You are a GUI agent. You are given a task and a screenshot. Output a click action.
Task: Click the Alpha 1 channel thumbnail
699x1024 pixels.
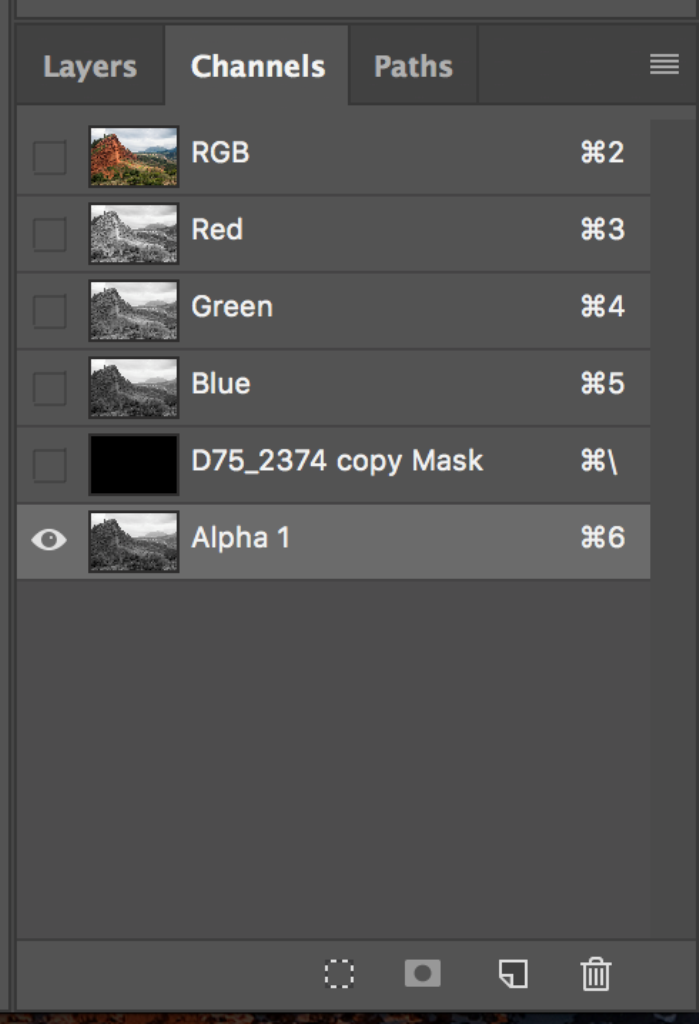(133, 541)
